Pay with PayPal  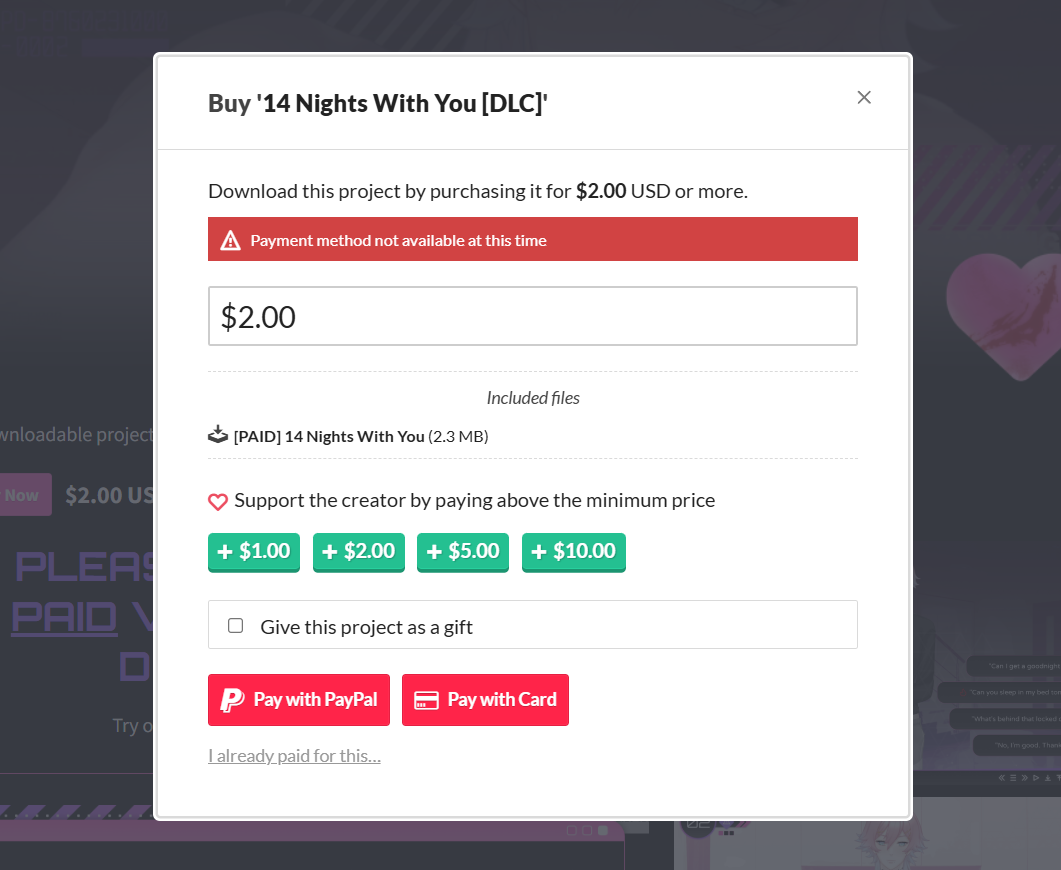[x=299, y=700]
